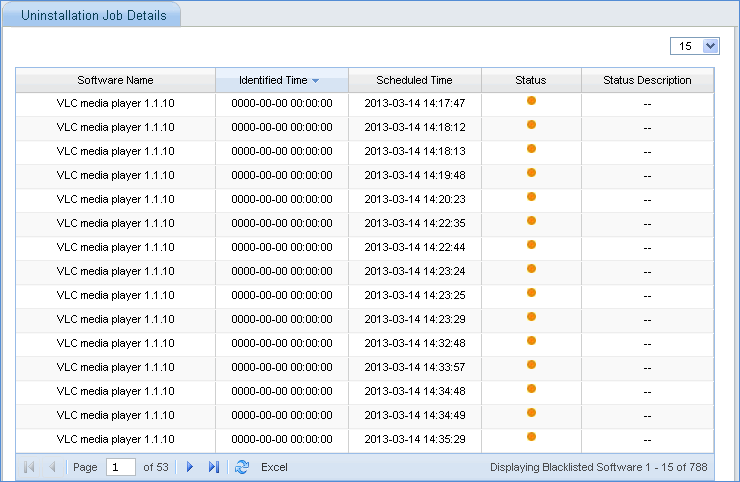Click status dot for 14:34:49 row
This screenshot has width=740, height=482.
click(531, 413)
